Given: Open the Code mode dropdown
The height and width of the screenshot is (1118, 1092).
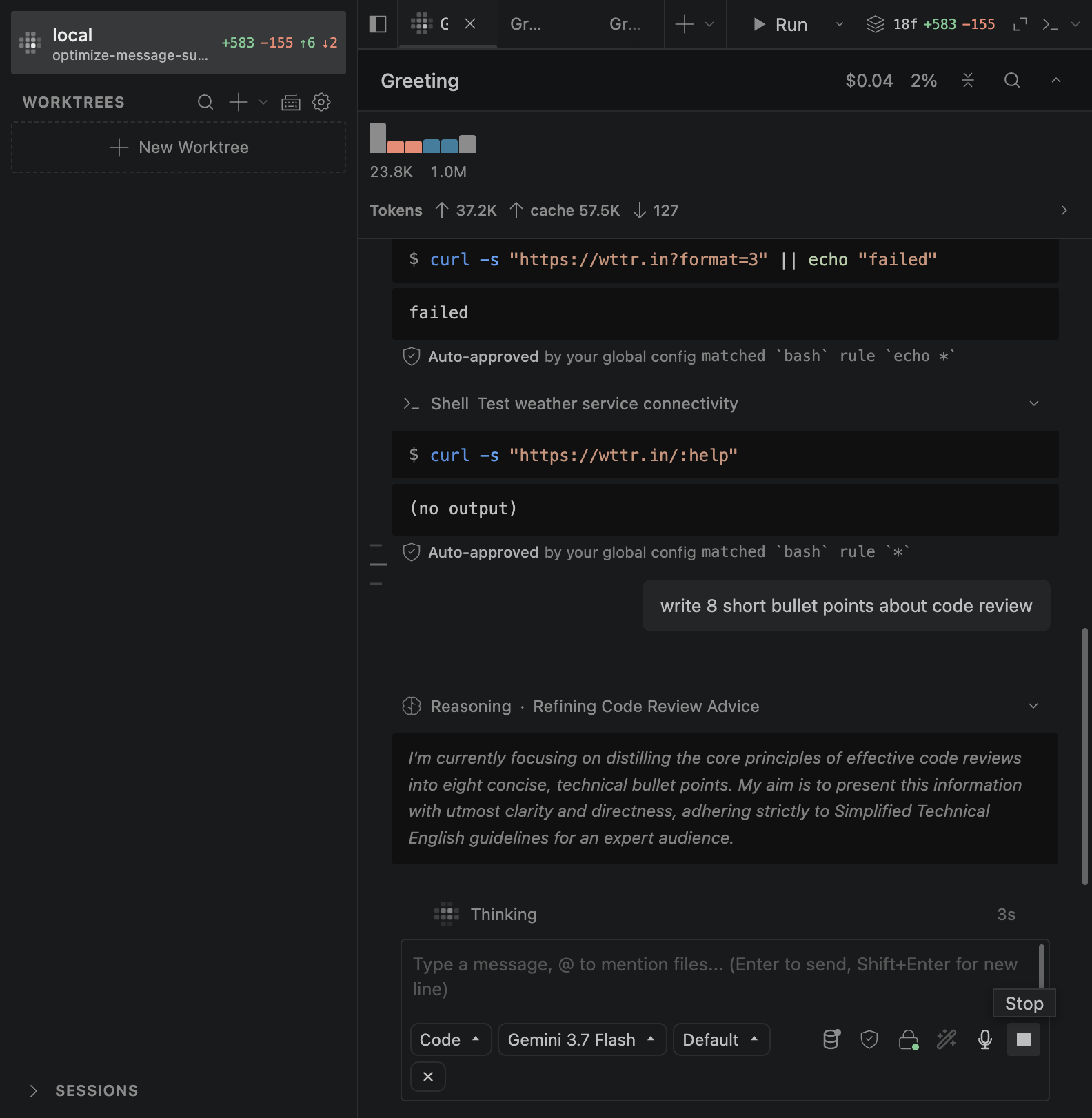Looking at the screenshot, I should coord(450,1039).
